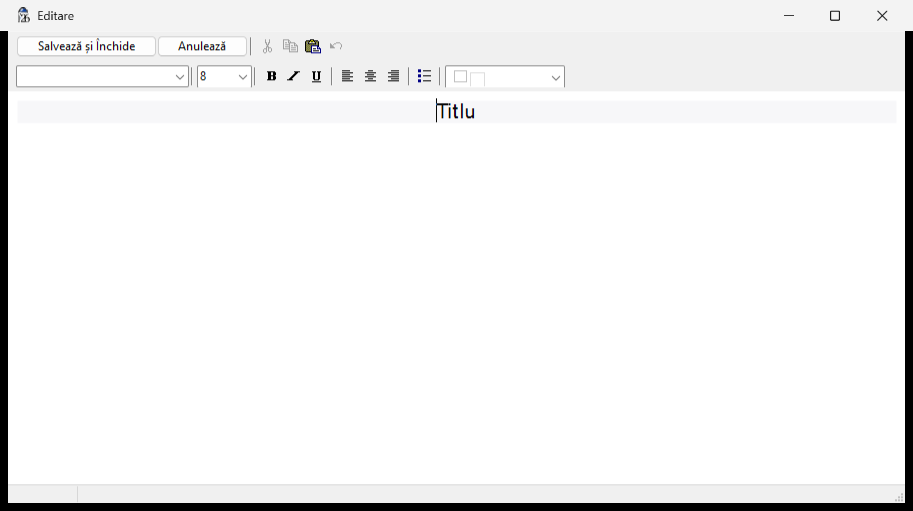This screenshot has width=913, height=511.
Task: Open the text color dropdown
Action: (555, 77)
